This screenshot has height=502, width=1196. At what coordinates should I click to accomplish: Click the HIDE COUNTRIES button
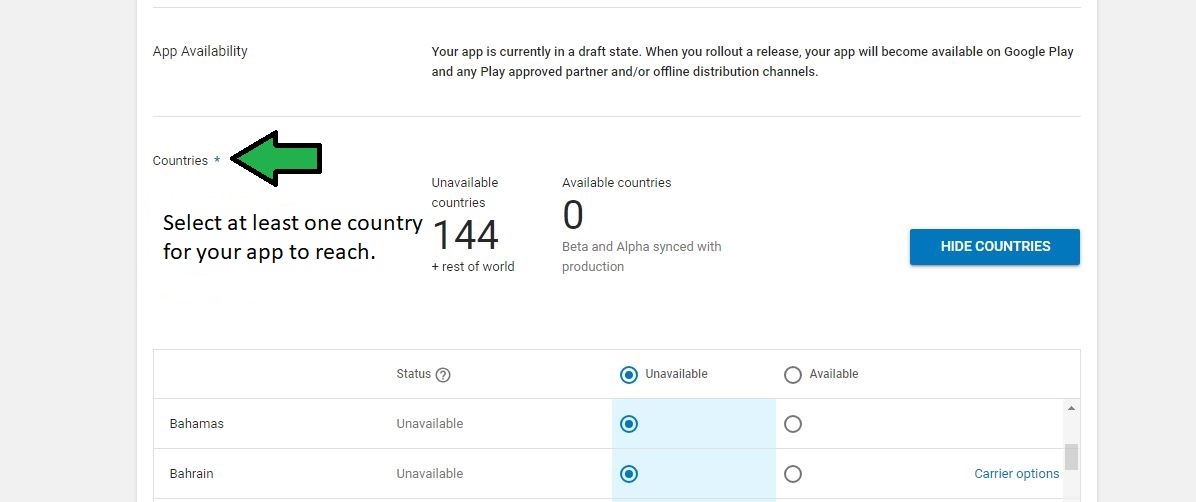[995, 246]
